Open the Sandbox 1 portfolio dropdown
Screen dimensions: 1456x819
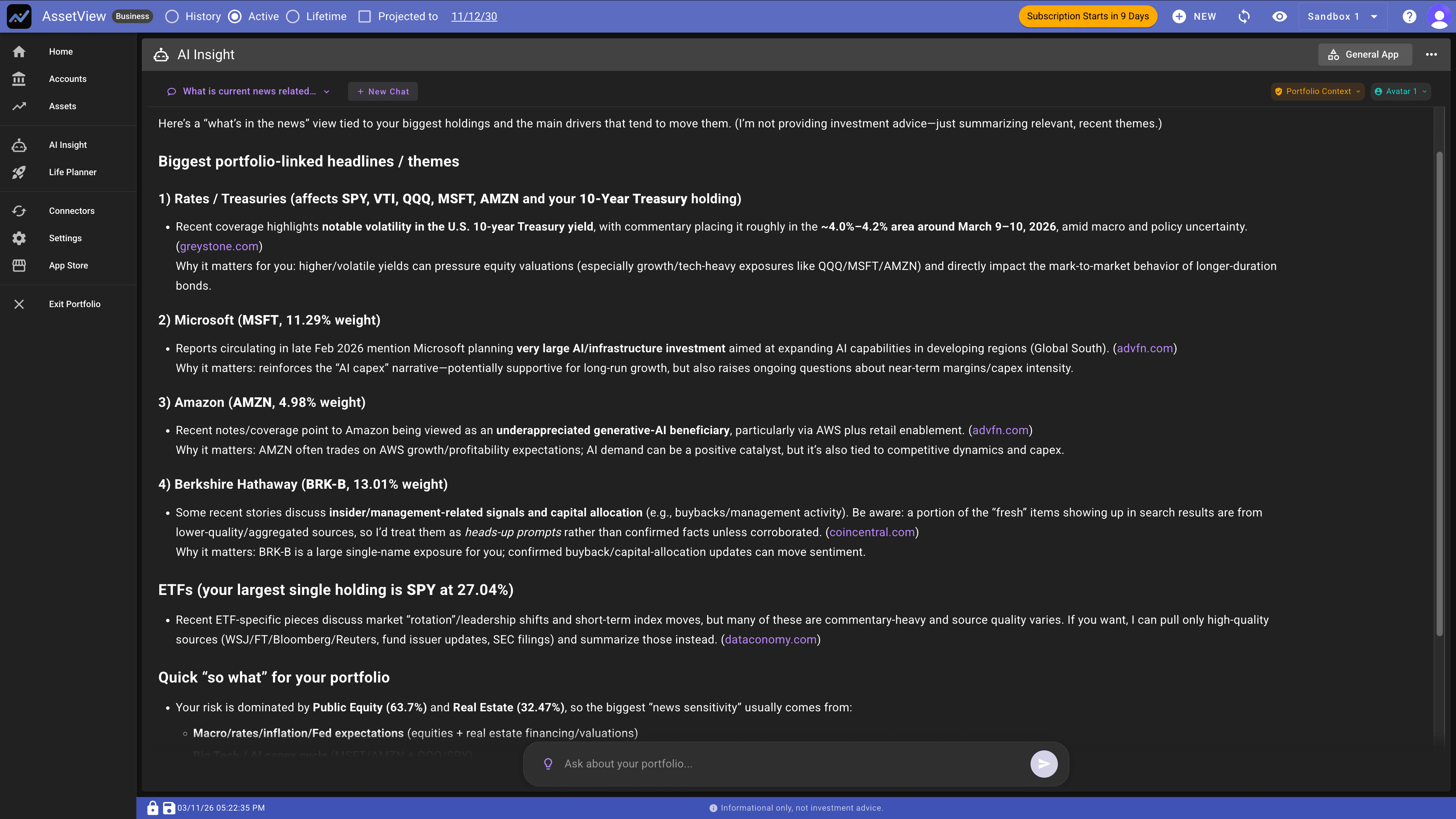pyautogui.click(x=1342, y=16)
